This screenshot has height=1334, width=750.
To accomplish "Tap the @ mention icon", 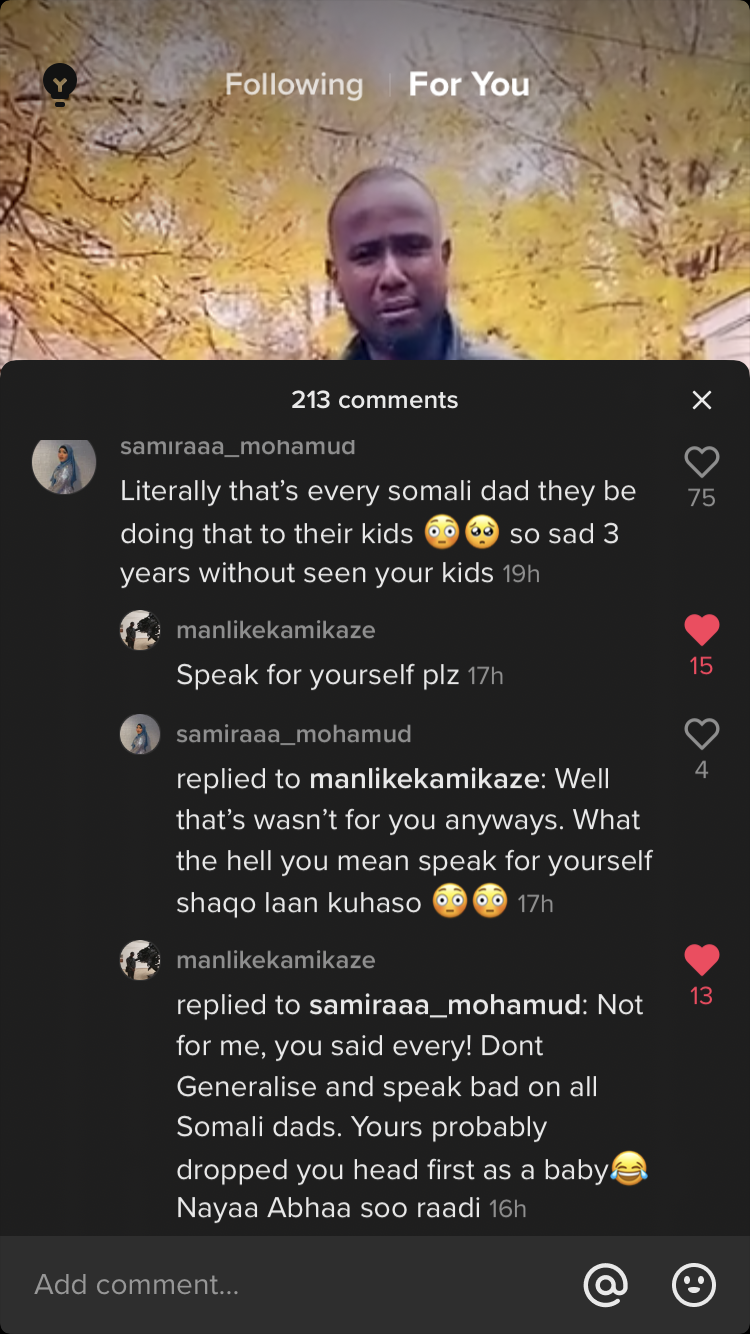I will click(x=605, y=1284).
